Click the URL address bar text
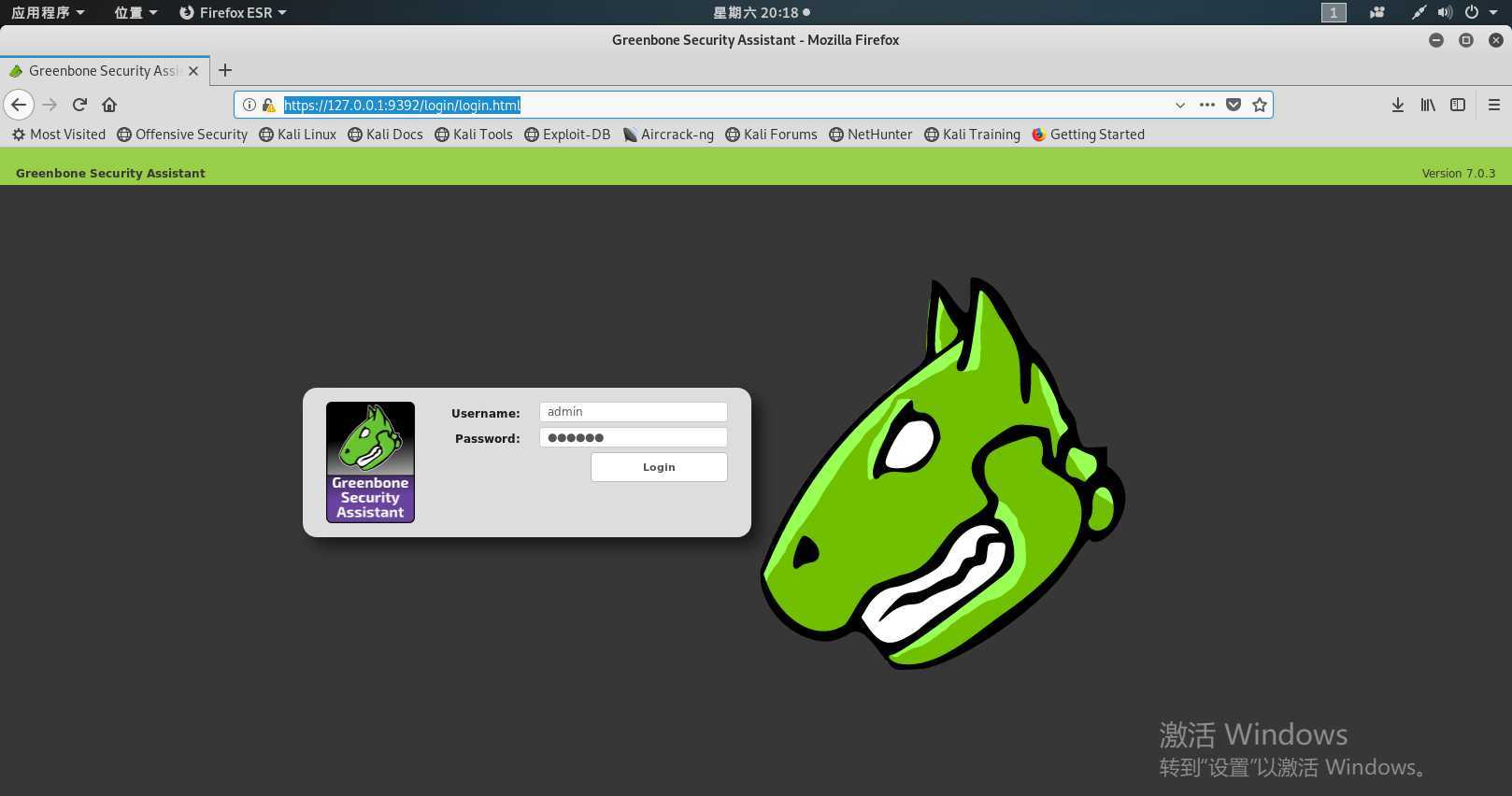The height and width of the screenshot is (796, 1512). (402, 105)
